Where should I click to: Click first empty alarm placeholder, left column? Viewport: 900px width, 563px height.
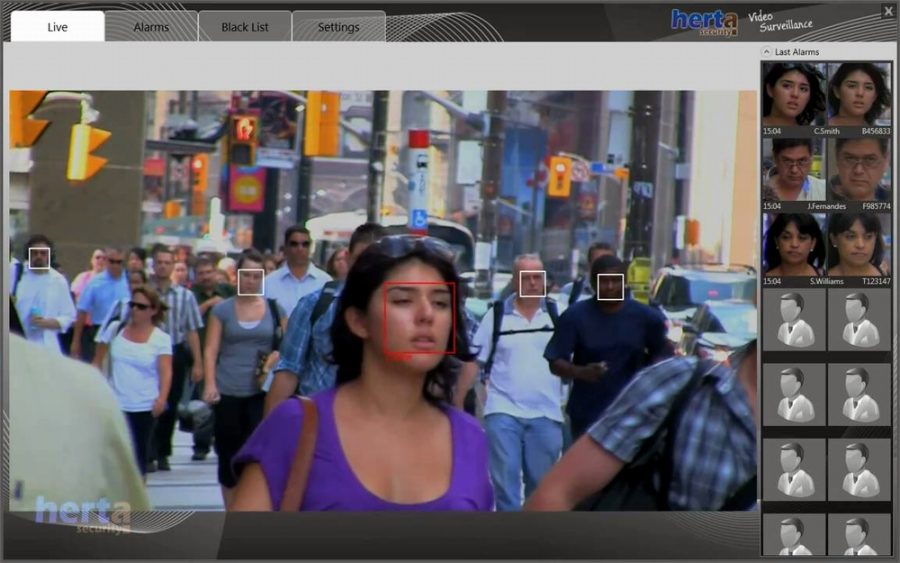pos(794,319)
